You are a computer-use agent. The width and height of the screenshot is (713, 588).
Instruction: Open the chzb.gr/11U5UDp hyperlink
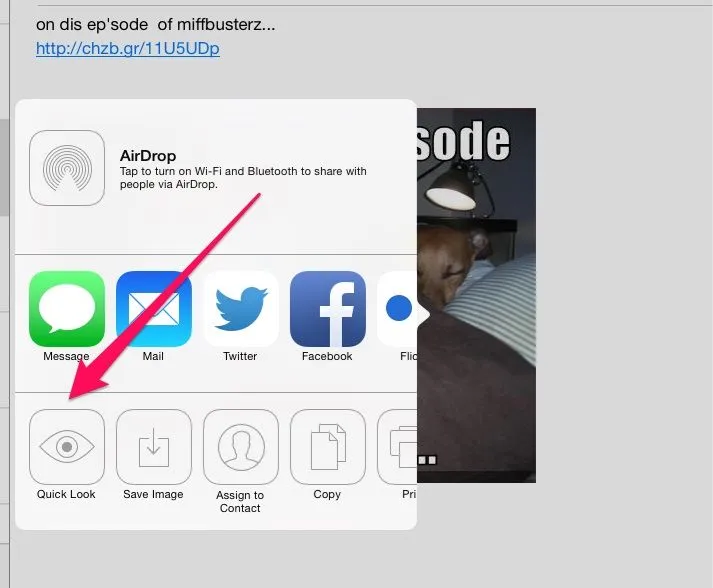pos(127,48)
